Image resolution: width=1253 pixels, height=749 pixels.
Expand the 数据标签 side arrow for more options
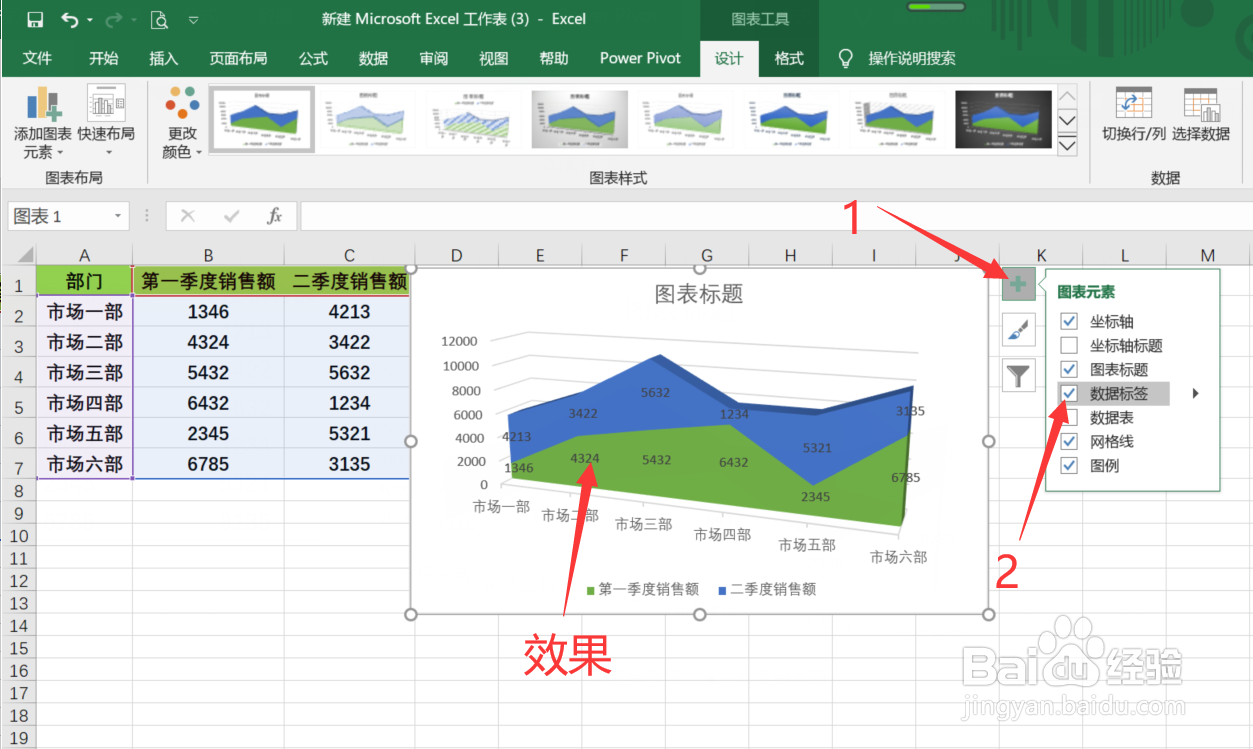tap(1195, 393)
